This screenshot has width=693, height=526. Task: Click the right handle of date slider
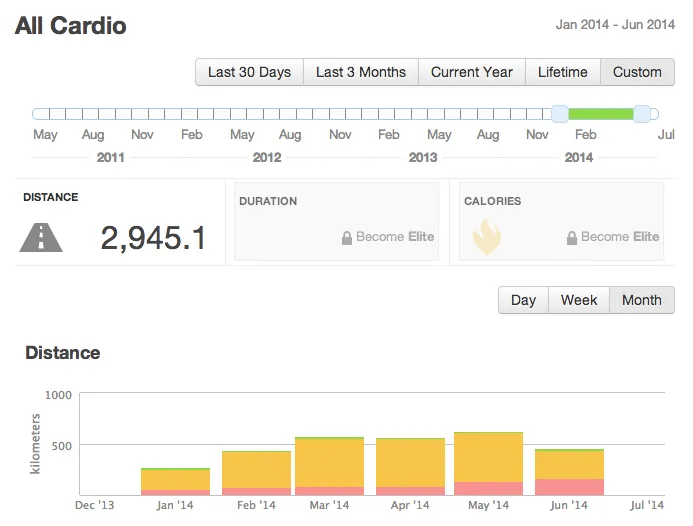pos(642,114)
